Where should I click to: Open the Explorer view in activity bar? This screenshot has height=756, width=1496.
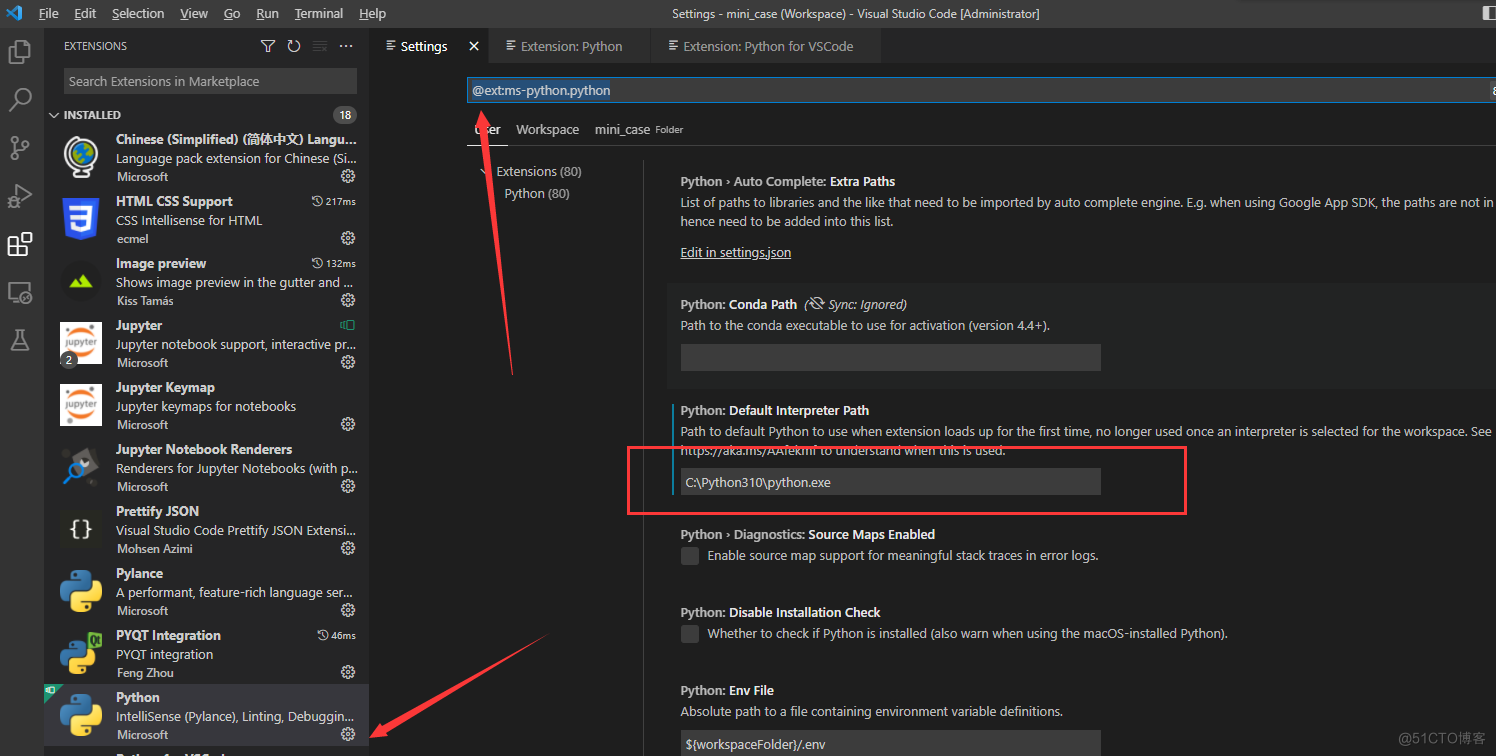point(20,52)
